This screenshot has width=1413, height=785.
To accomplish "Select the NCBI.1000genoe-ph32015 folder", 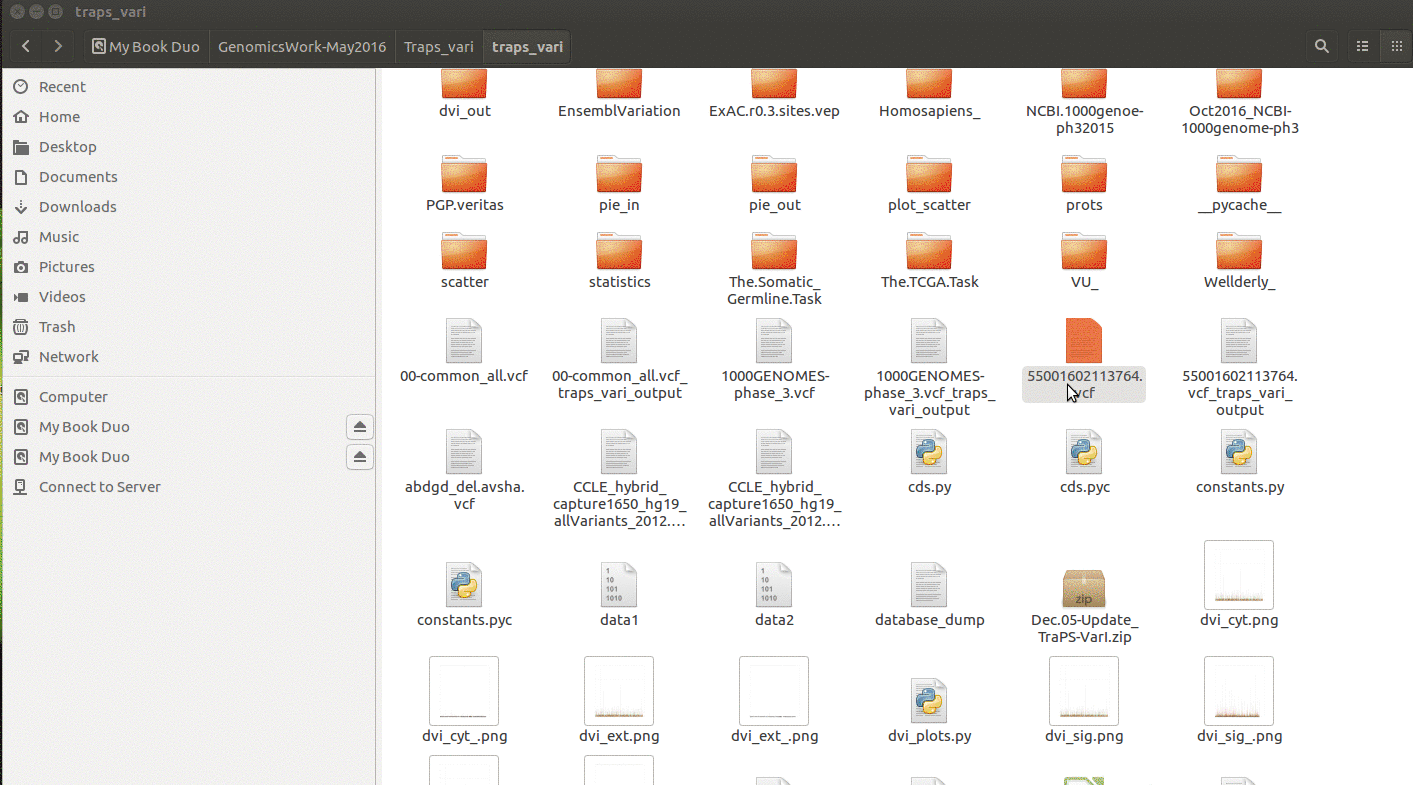I will pos(1084,100).
